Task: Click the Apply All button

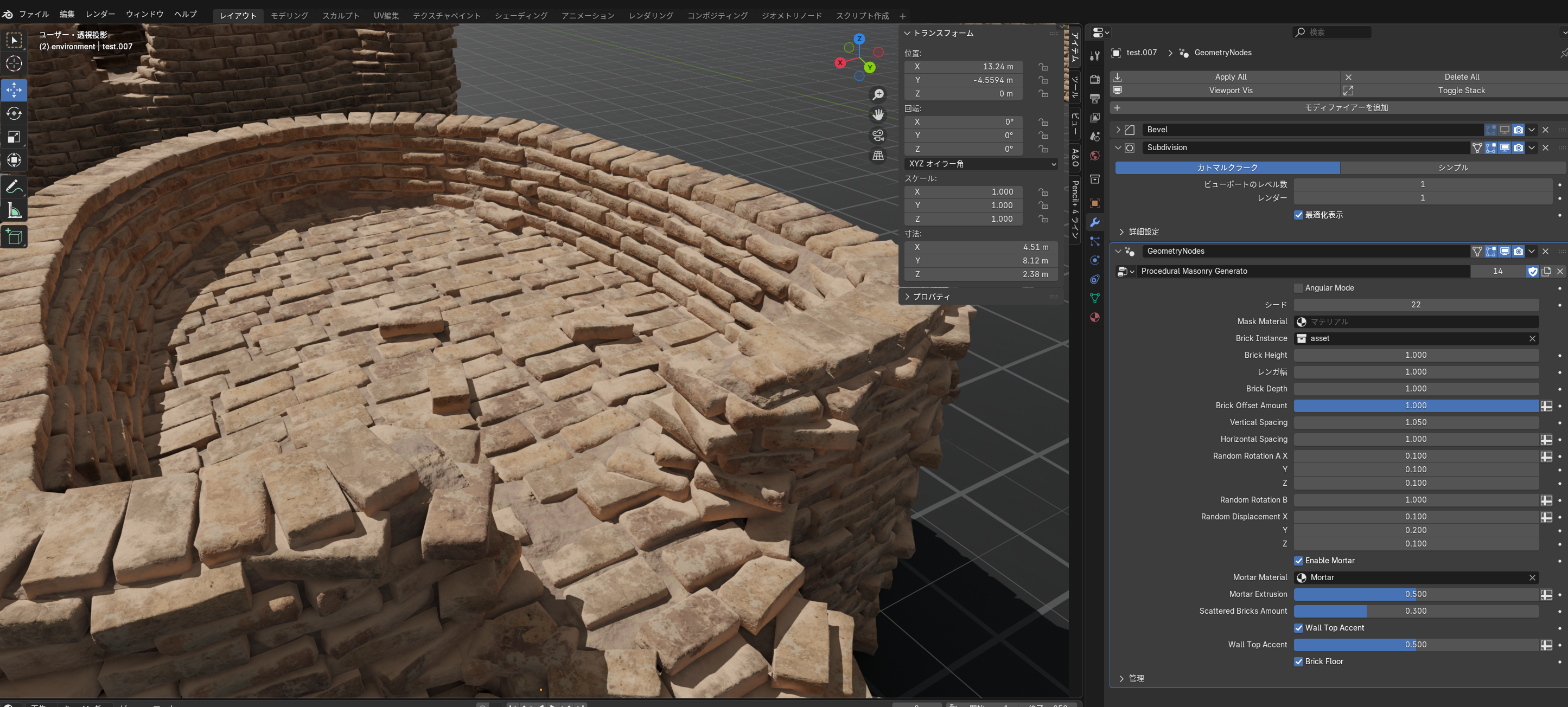Action: [x=1230, y=76]
